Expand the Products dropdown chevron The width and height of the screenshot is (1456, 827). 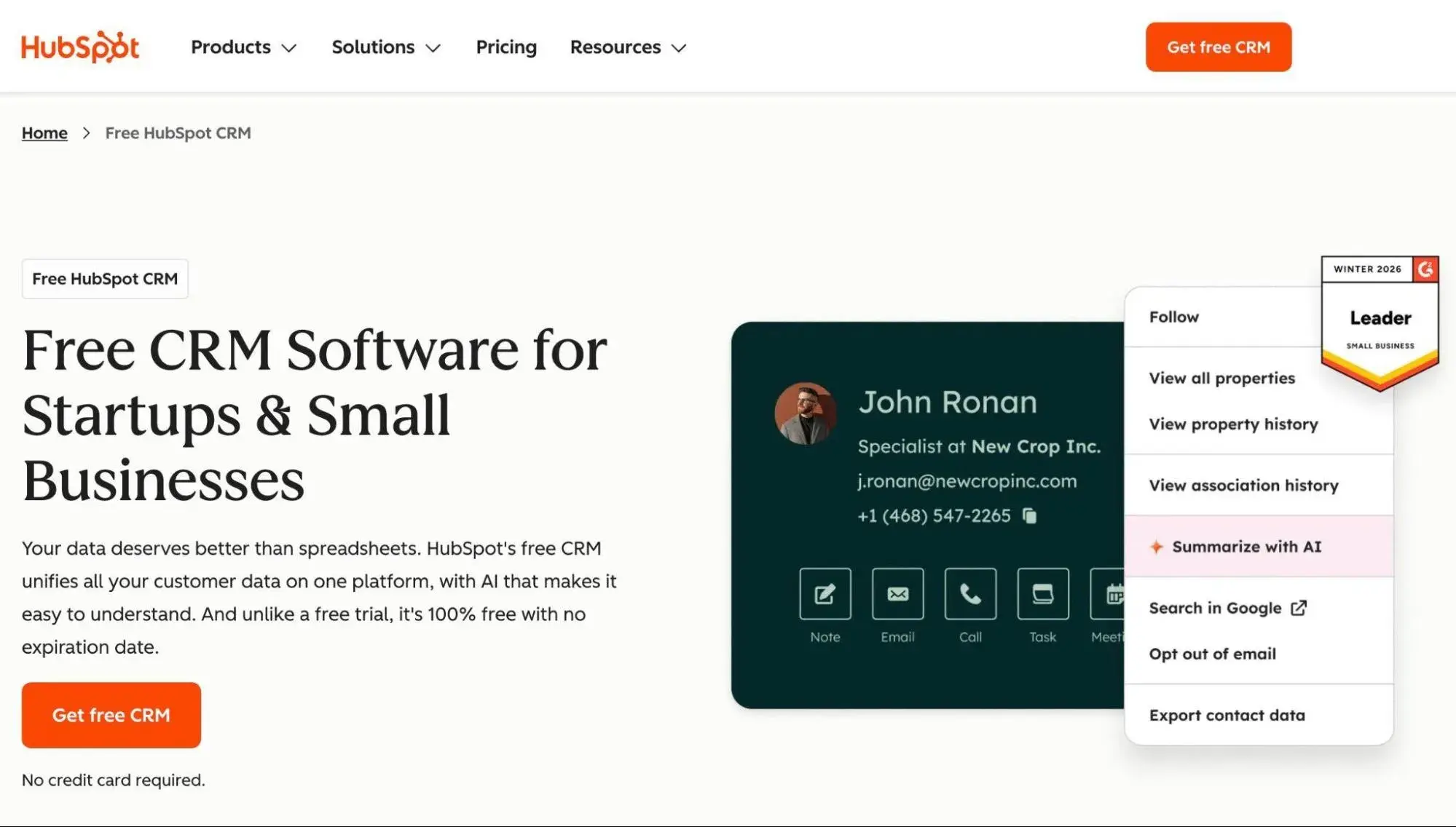(289, 48)
